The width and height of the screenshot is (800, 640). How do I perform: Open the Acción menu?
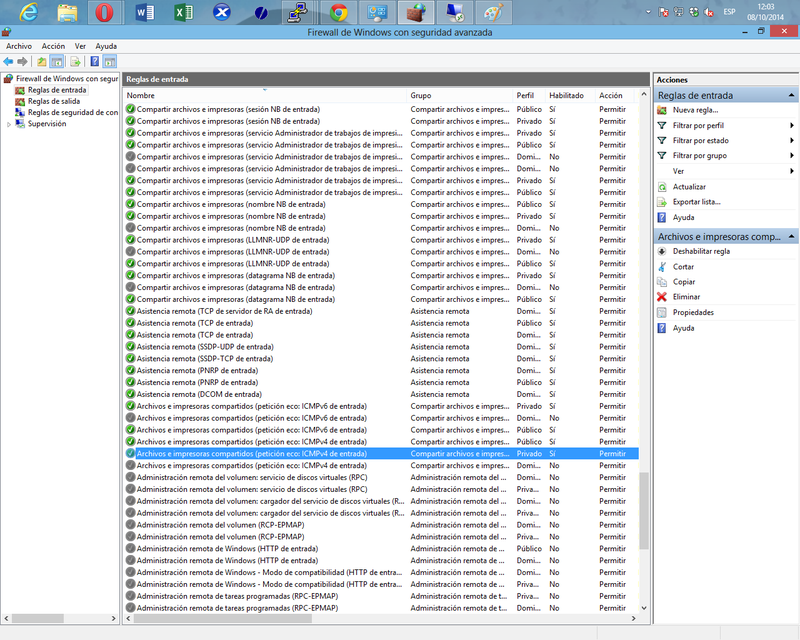pos(53,46)
